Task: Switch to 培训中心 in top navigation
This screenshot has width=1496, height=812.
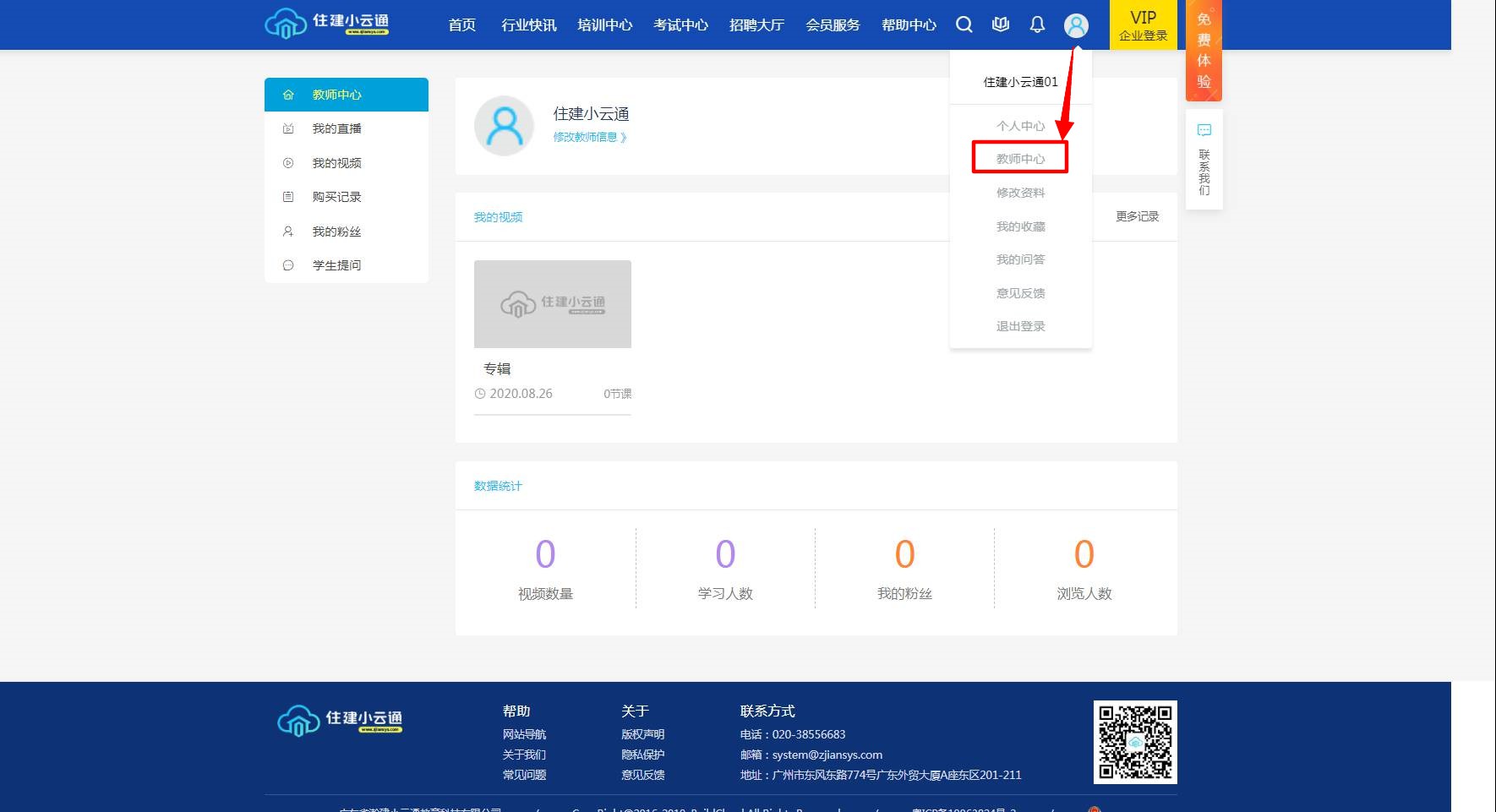Action: (x=604, y=25)
